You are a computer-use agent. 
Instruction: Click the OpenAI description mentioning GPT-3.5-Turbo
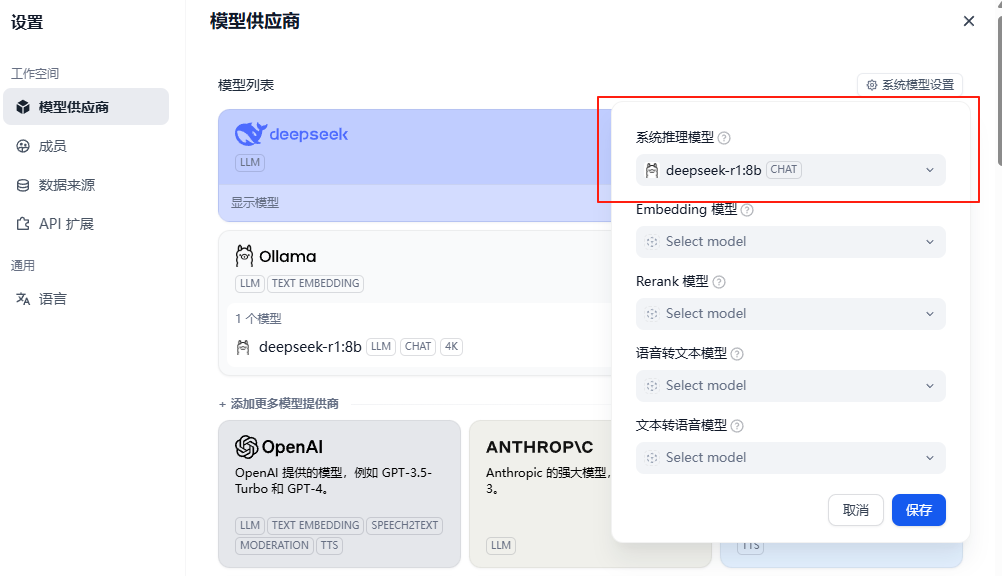point(334,481)
